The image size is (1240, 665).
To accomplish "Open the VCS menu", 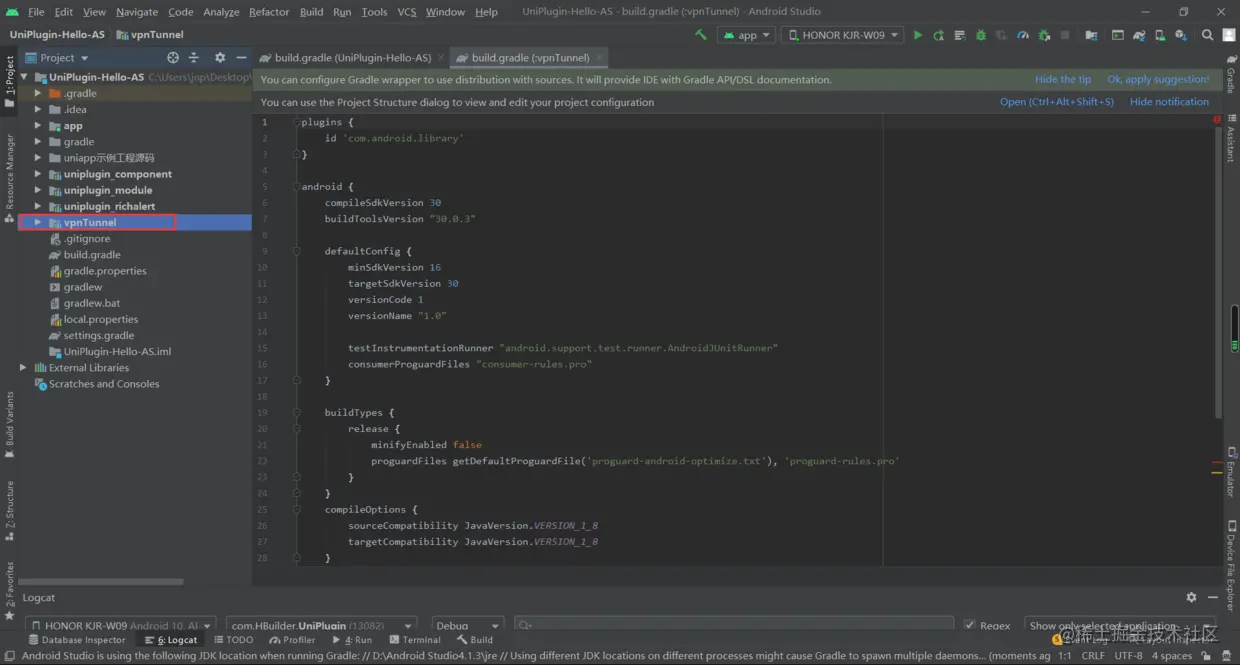I will point(407,12).
